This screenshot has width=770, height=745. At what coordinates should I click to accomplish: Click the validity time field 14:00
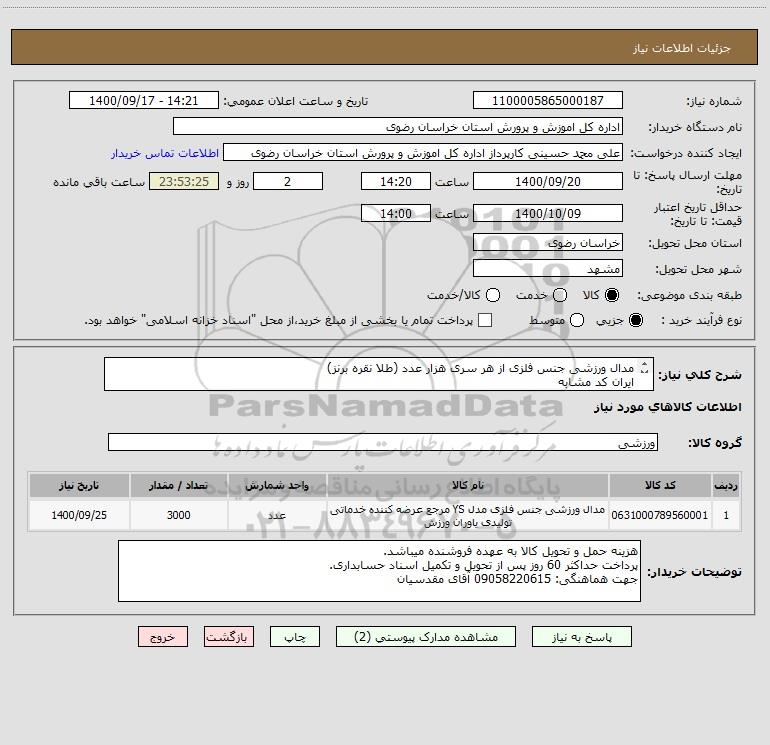click(x=396, y=213)
